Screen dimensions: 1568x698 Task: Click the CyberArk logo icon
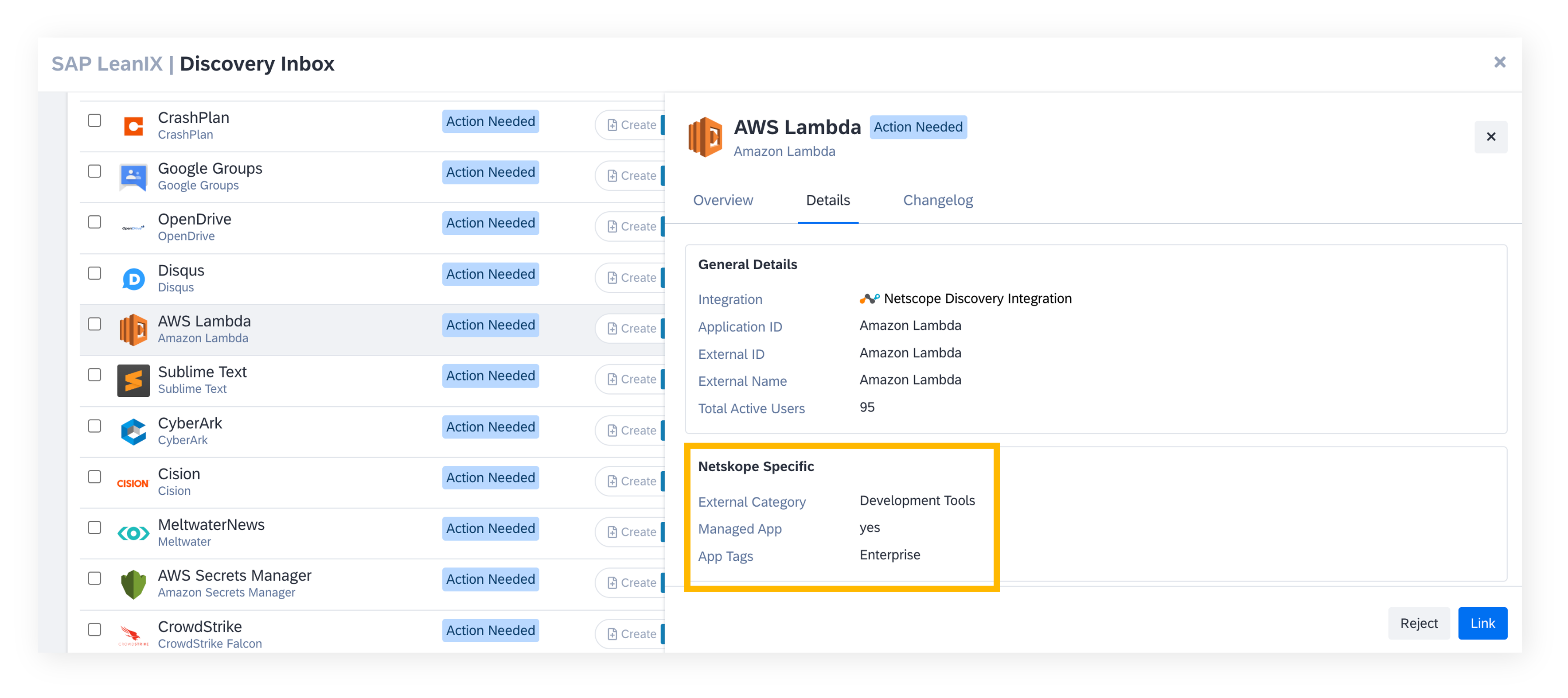(133, 431)
